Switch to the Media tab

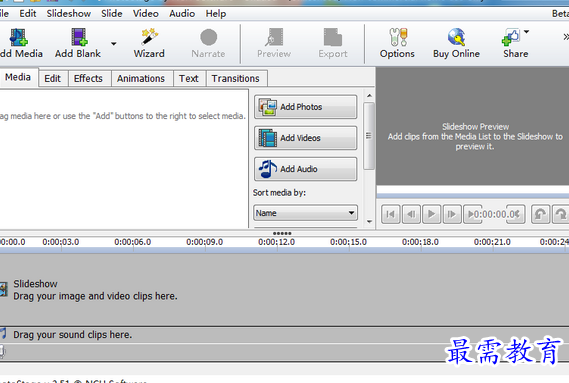pos(18,77)
